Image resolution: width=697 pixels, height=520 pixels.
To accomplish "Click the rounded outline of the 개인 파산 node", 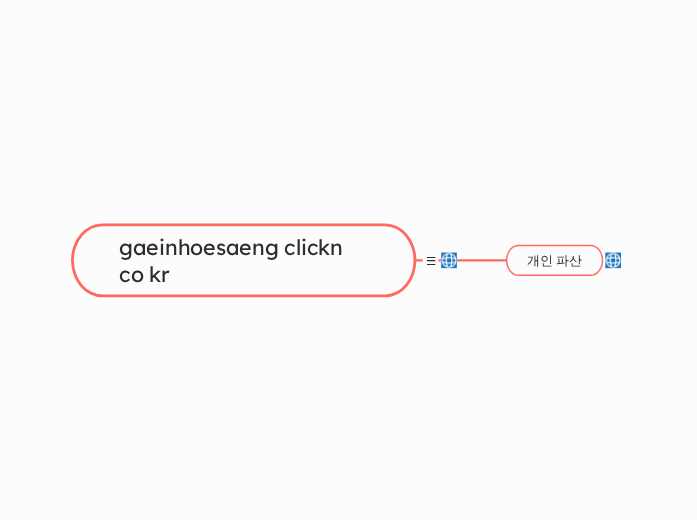I will click(x=554, y=245).
